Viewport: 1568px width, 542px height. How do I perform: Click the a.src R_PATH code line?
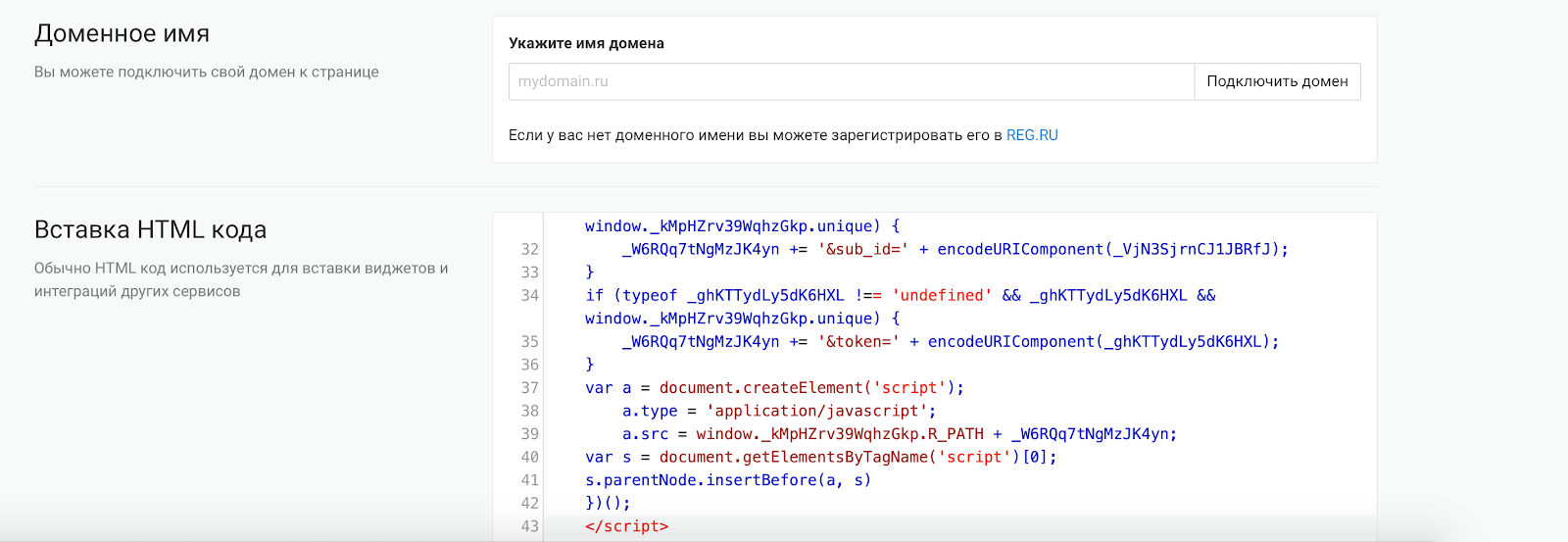[x=900, y=433]
